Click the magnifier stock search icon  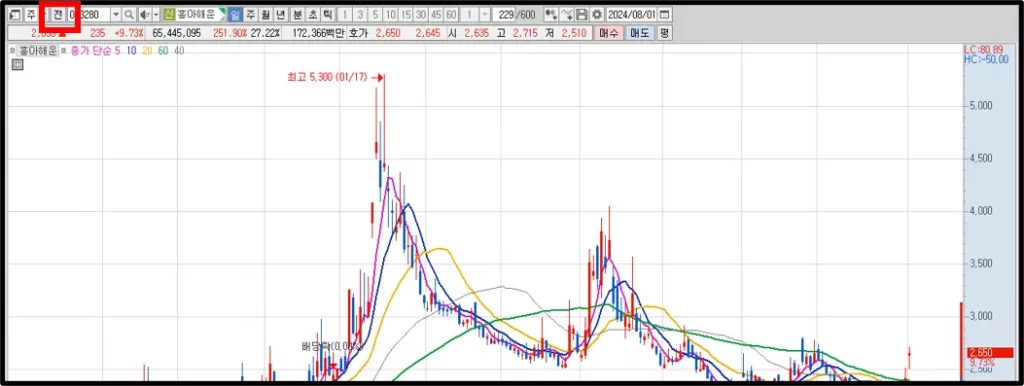(x=129, y=14)
